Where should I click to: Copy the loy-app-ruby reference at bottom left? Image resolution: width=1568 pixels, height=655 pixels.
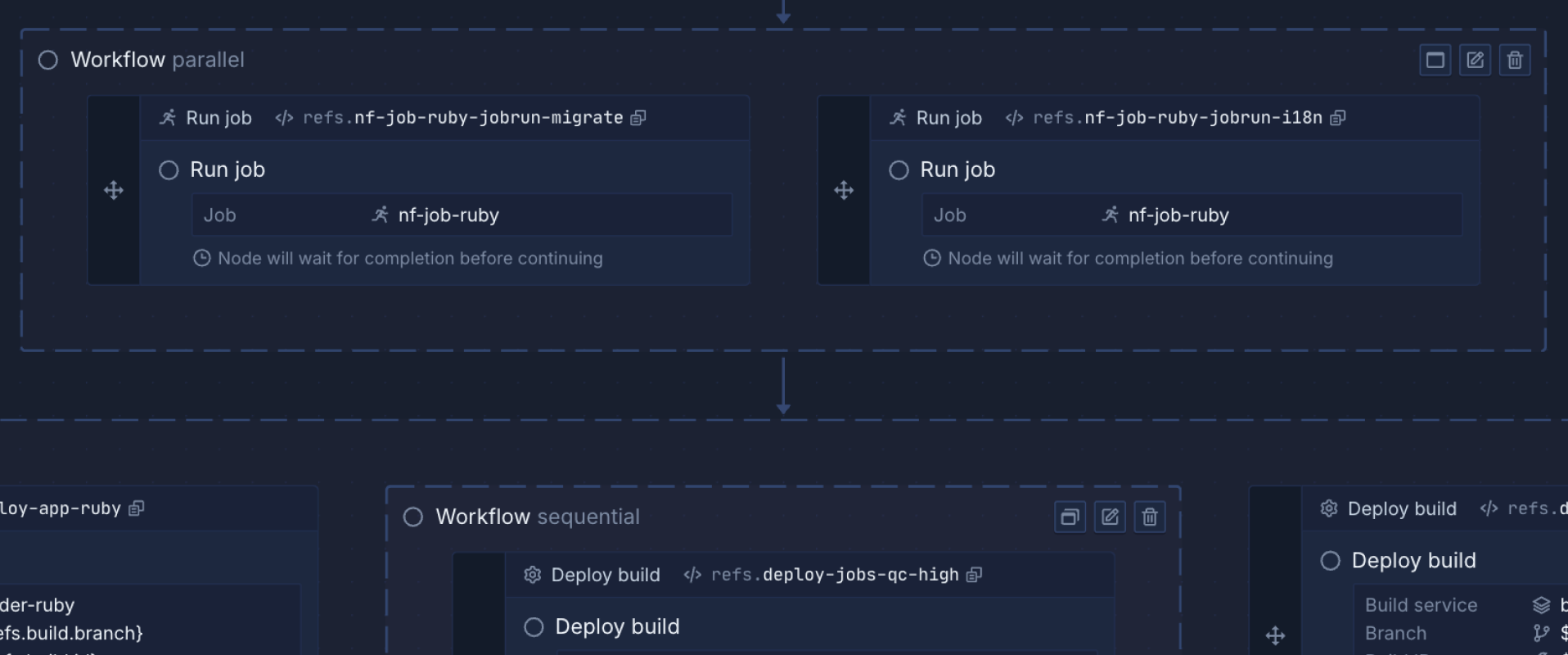137,508
